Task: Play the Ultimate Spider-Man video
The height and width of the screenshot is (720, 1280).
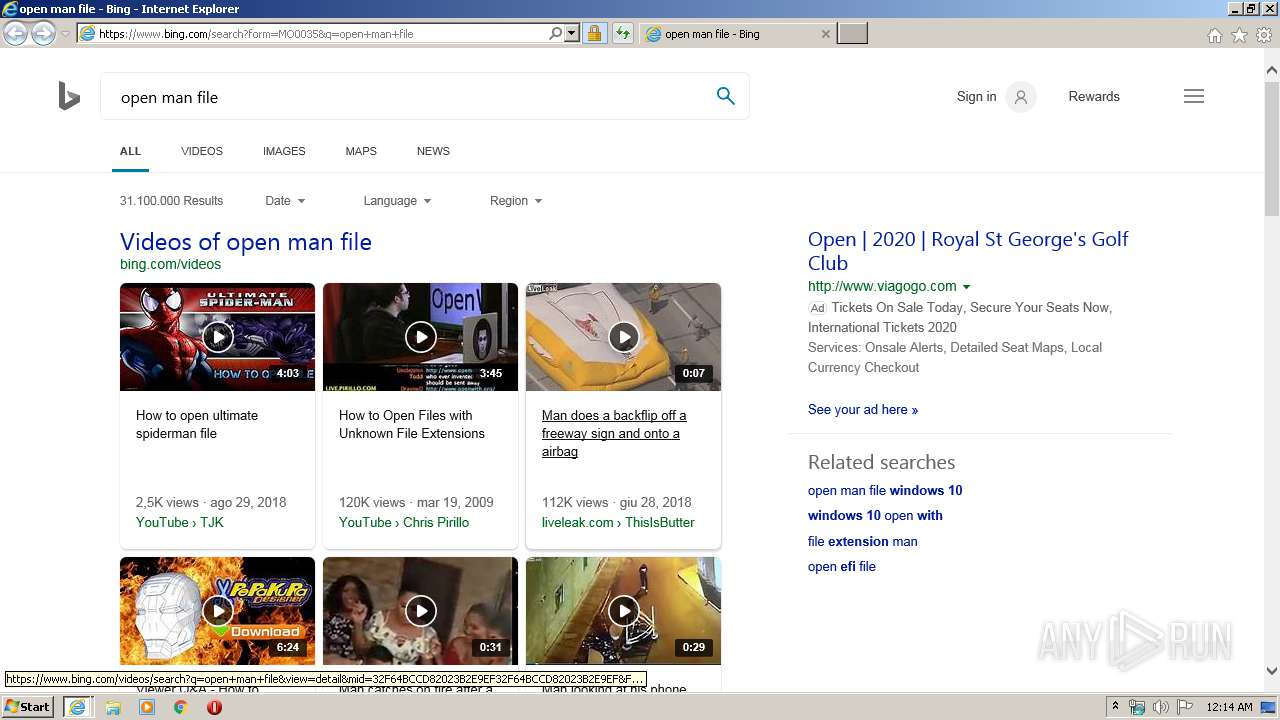Action: tap(217, 337)
